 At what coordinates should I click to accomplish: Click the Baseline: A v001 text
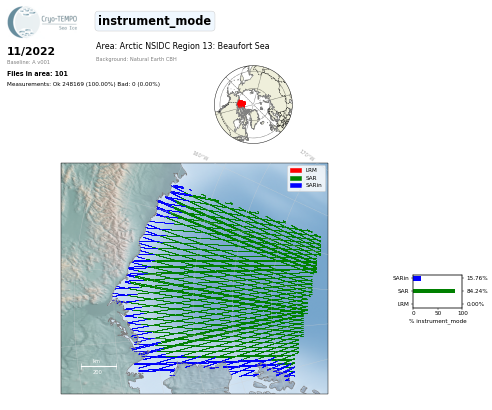click(28, 62)
